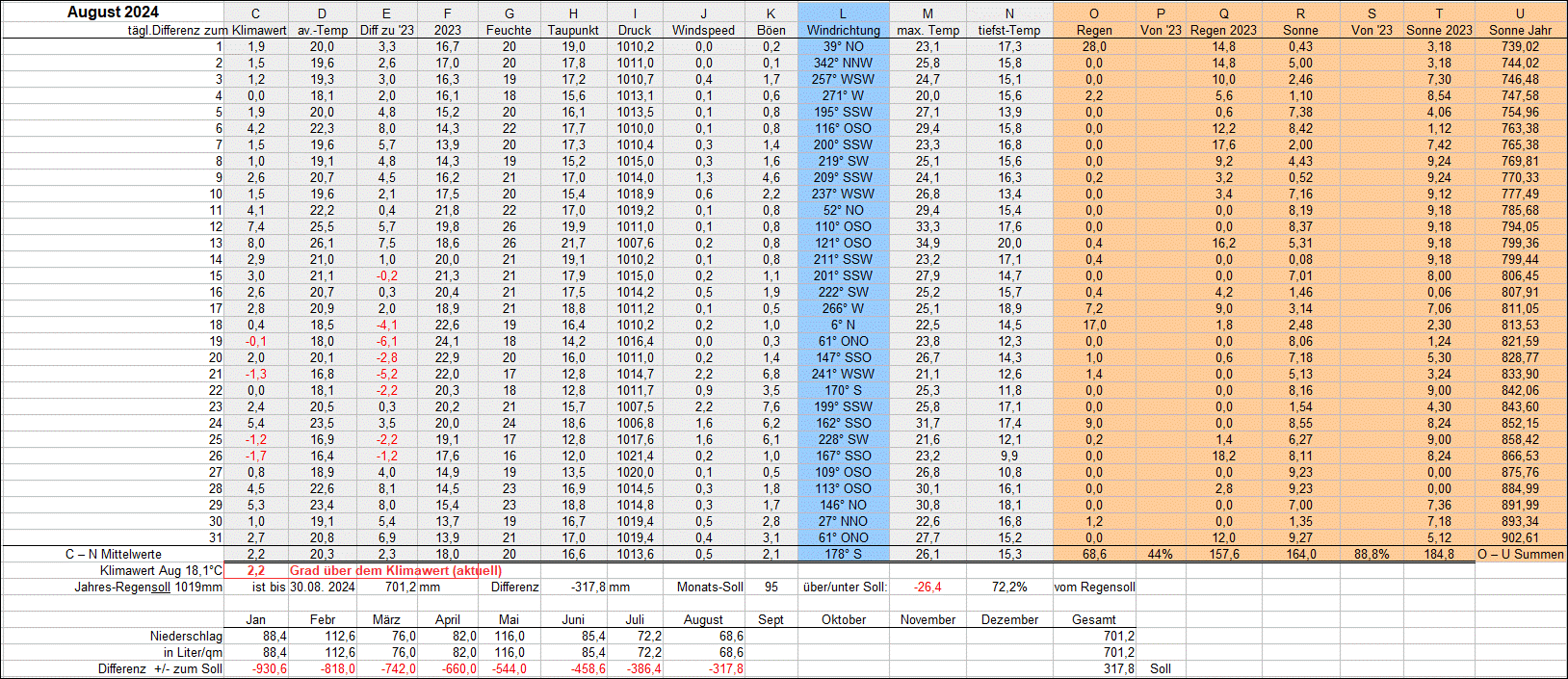Select the '44%' cell in totals row
Image resolution: width=1568 pixels, height=679 pixels.
(1161, 554)
